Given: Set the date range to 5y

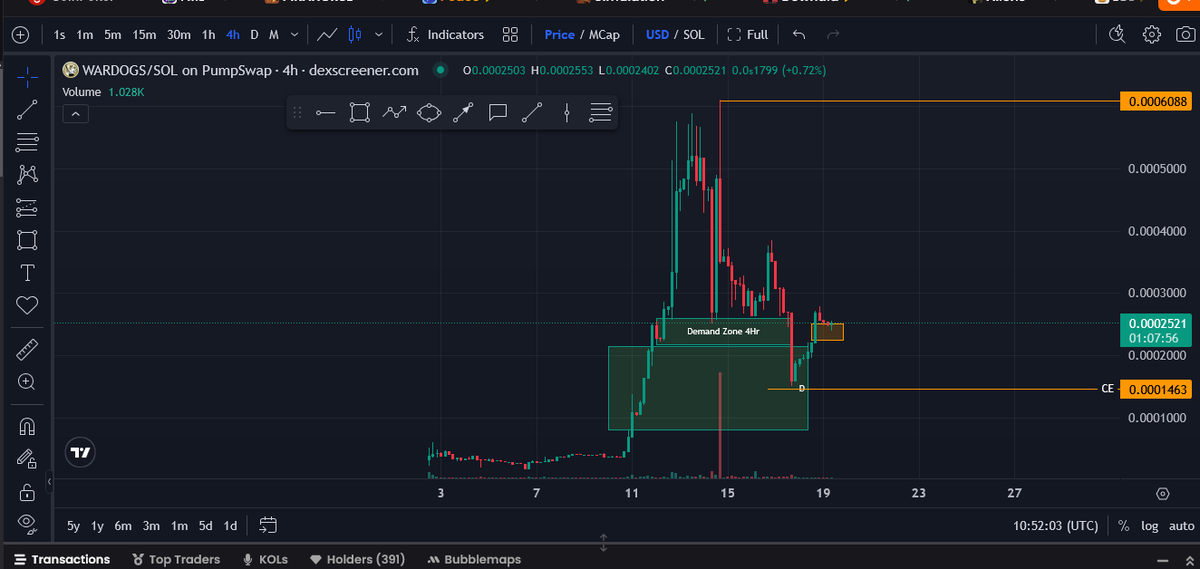Looking at the screenshot, I should 73,525.
